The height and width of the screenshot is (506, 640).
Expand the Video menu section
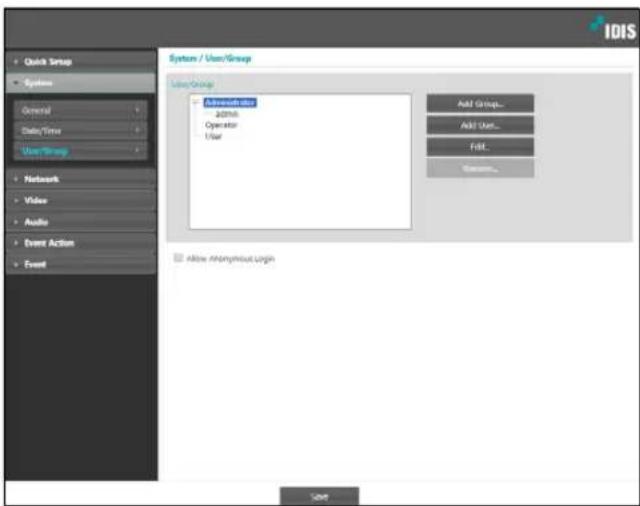[81, 200]
